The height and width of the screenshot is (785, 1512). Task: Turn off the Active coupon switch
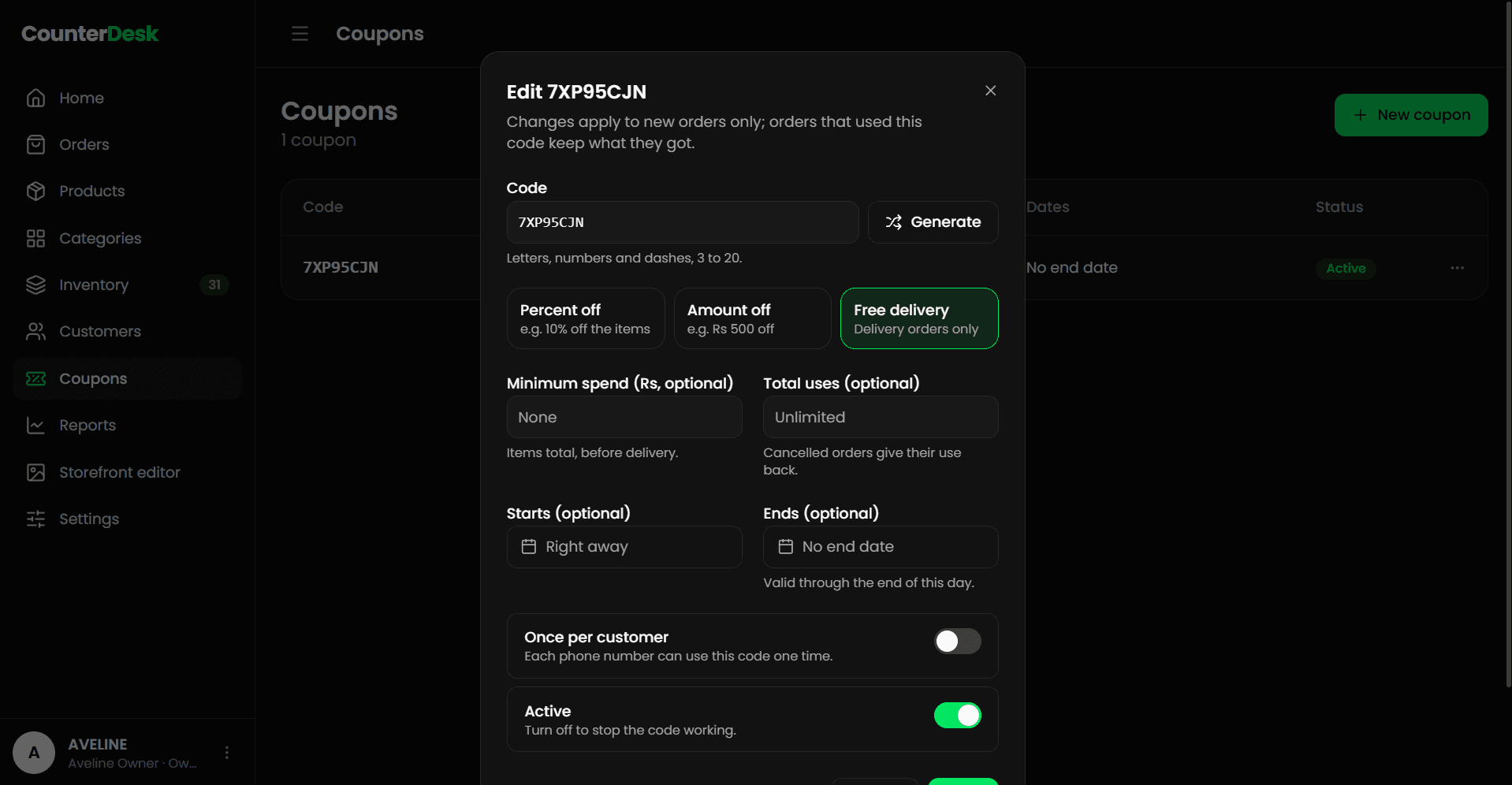tap(957, 715)
